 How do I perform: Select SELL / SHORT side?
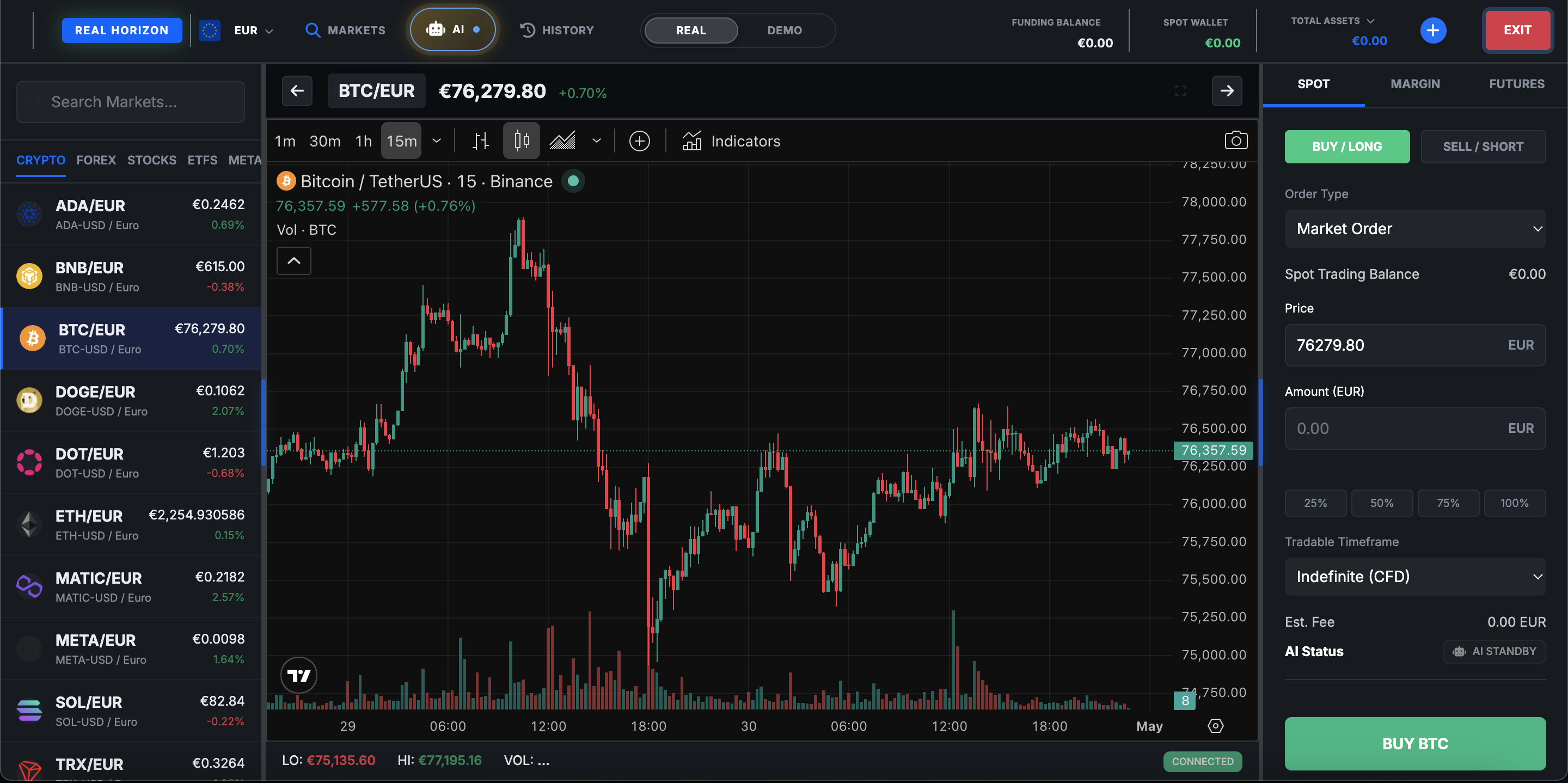tap(1483, 146)
